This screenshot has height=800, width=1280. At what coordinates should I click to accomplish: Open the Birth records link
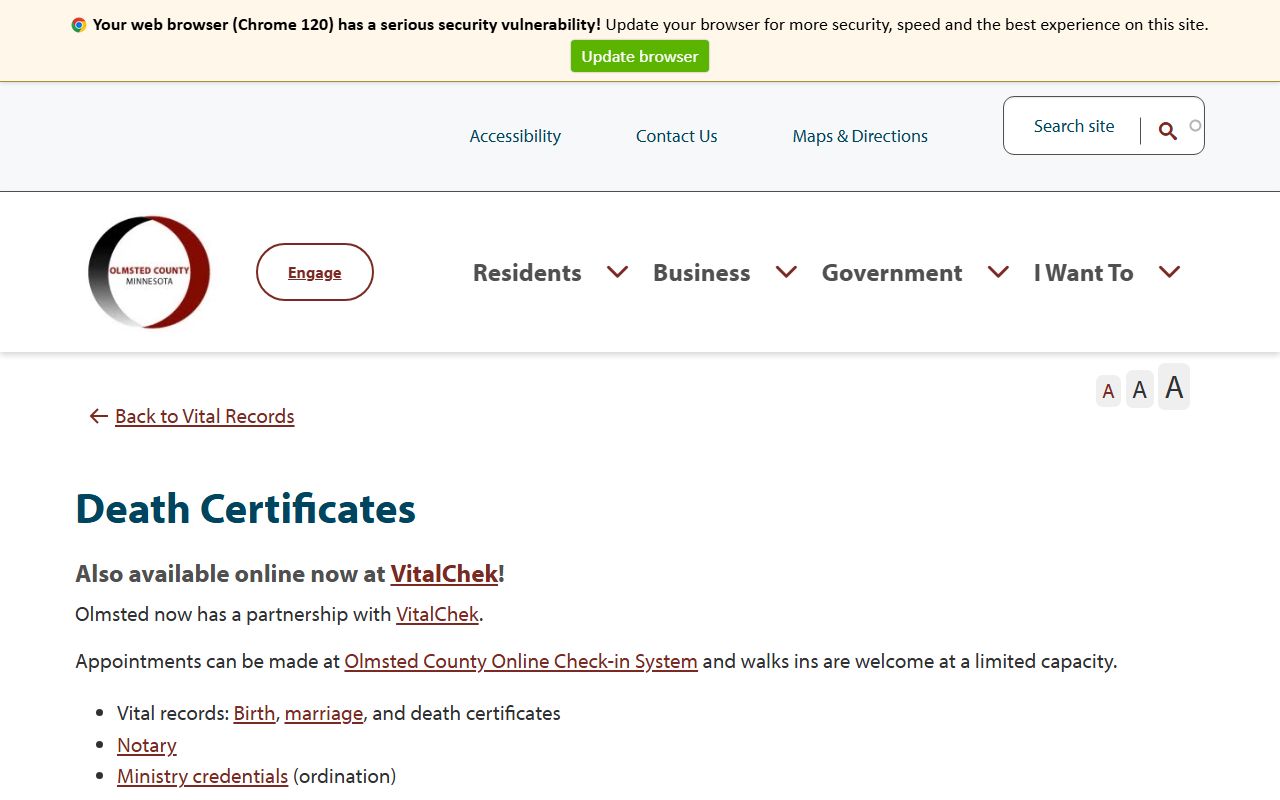[254, 713]
